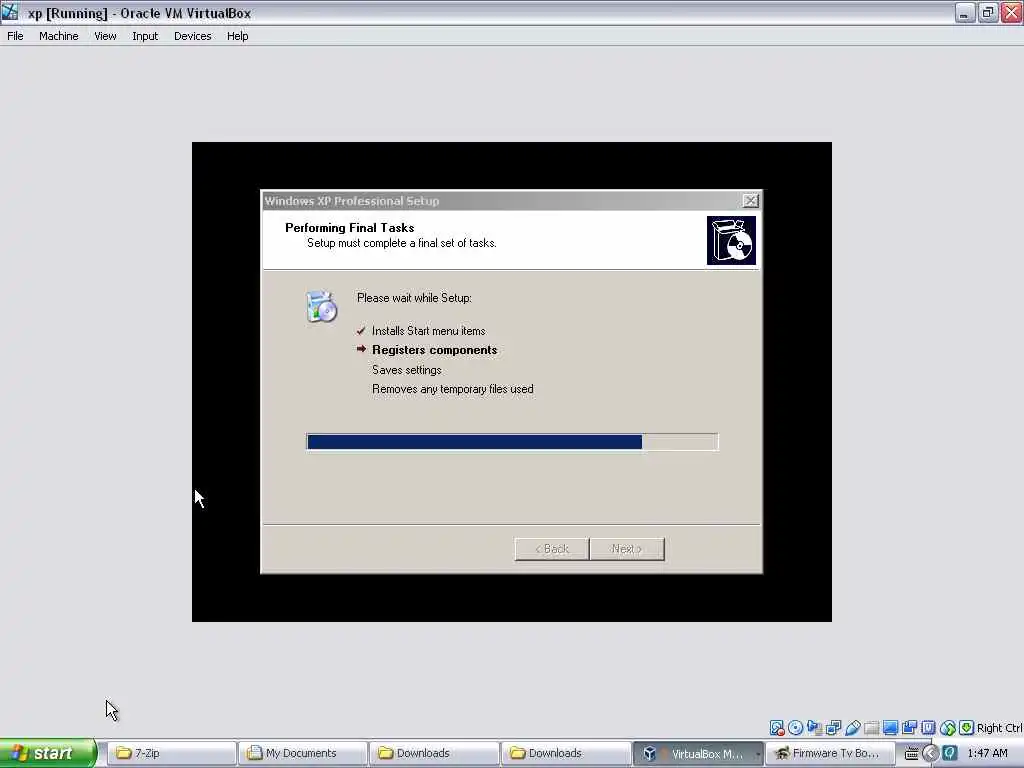Click the setup disc icon beside task list
The width and height of the screenshot is (1024, 768).
321,306
